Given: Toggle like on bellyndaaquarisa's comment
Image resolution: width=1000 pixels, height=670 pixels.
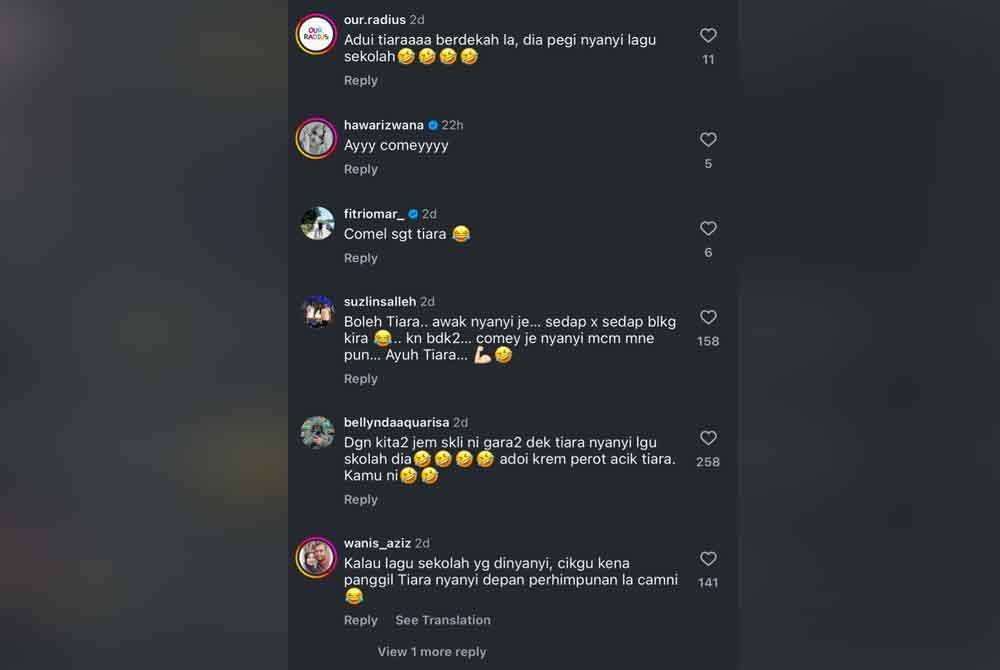Looking at the screenshot, I should [708, 437].
